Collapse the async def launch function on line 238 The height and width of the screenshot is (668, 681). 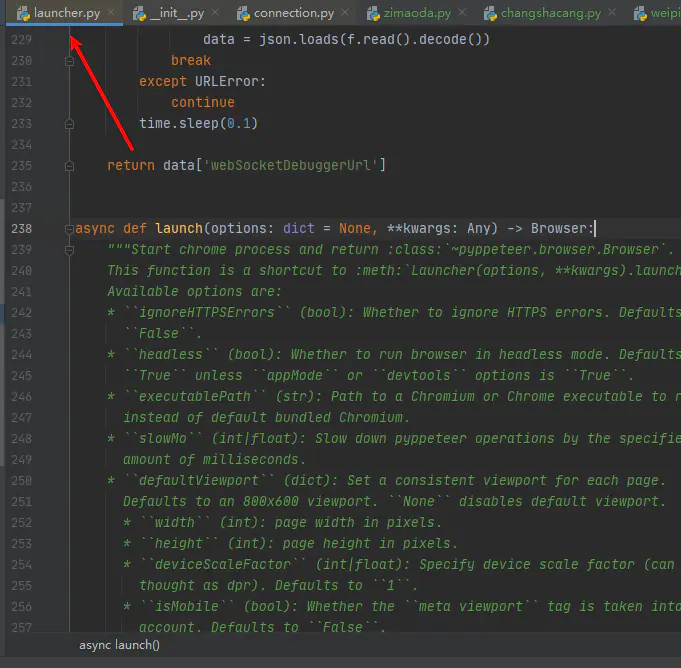pos(69,229)
